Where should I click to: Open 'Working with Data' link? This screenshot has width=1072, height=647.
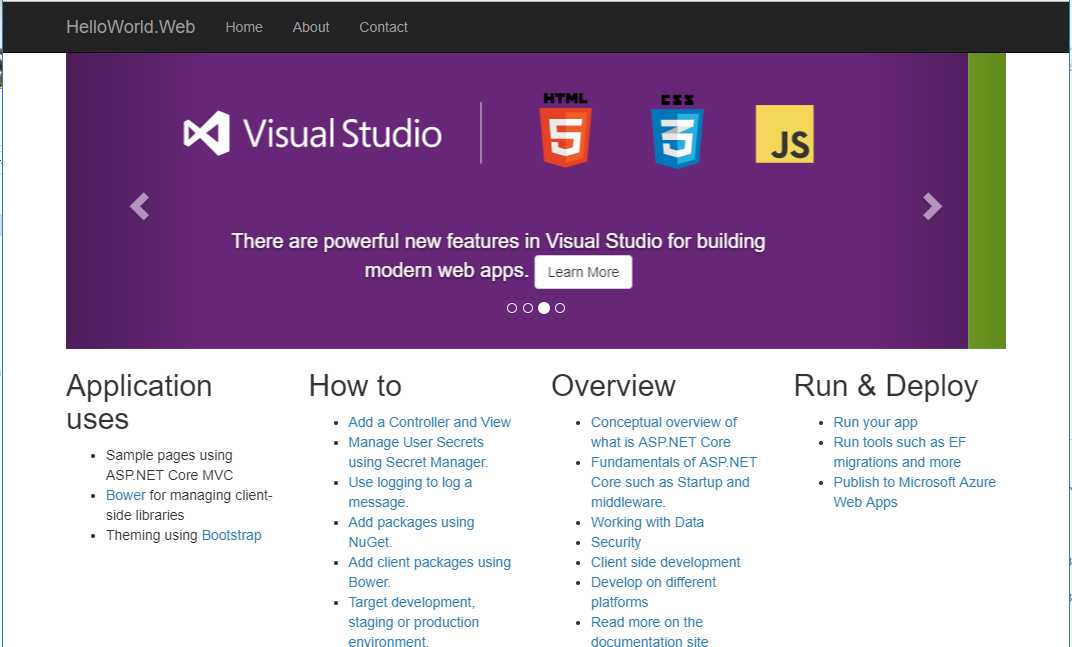point(647,522)
